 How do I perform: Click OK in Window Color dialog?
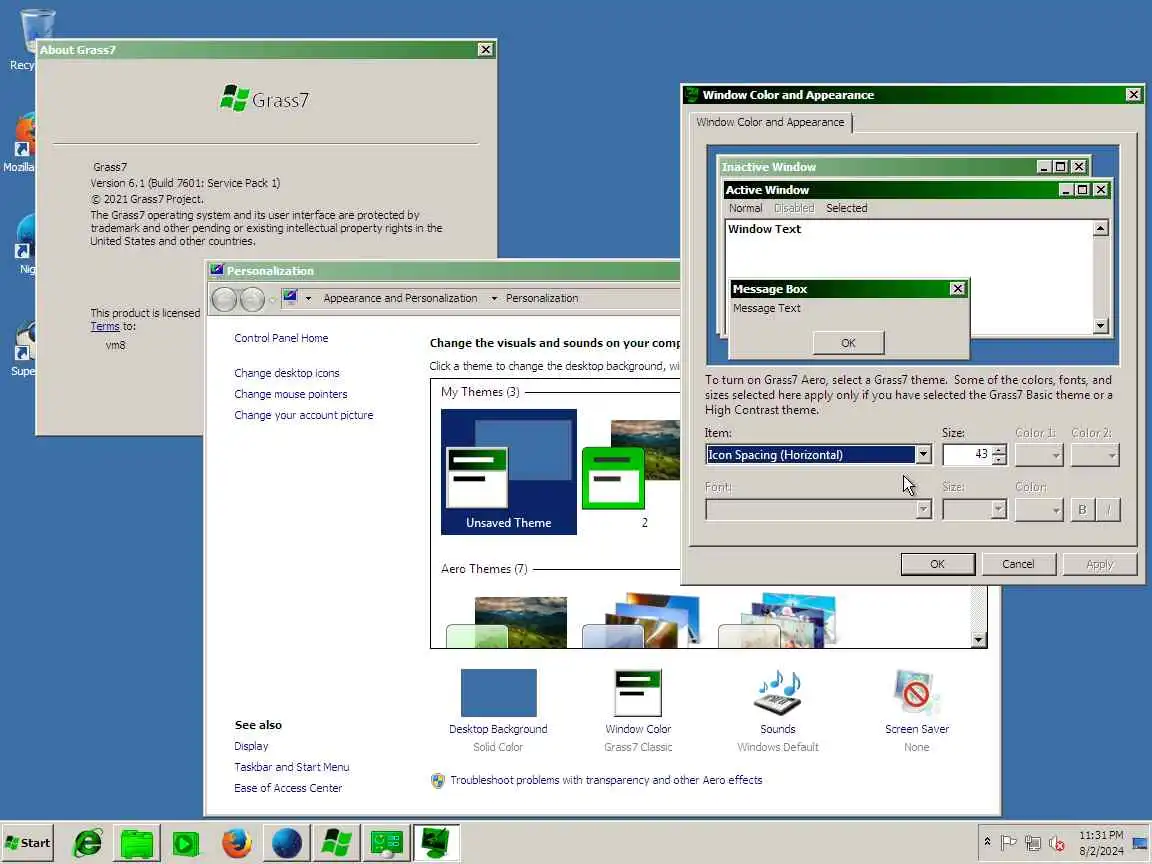tap(937, 564)
